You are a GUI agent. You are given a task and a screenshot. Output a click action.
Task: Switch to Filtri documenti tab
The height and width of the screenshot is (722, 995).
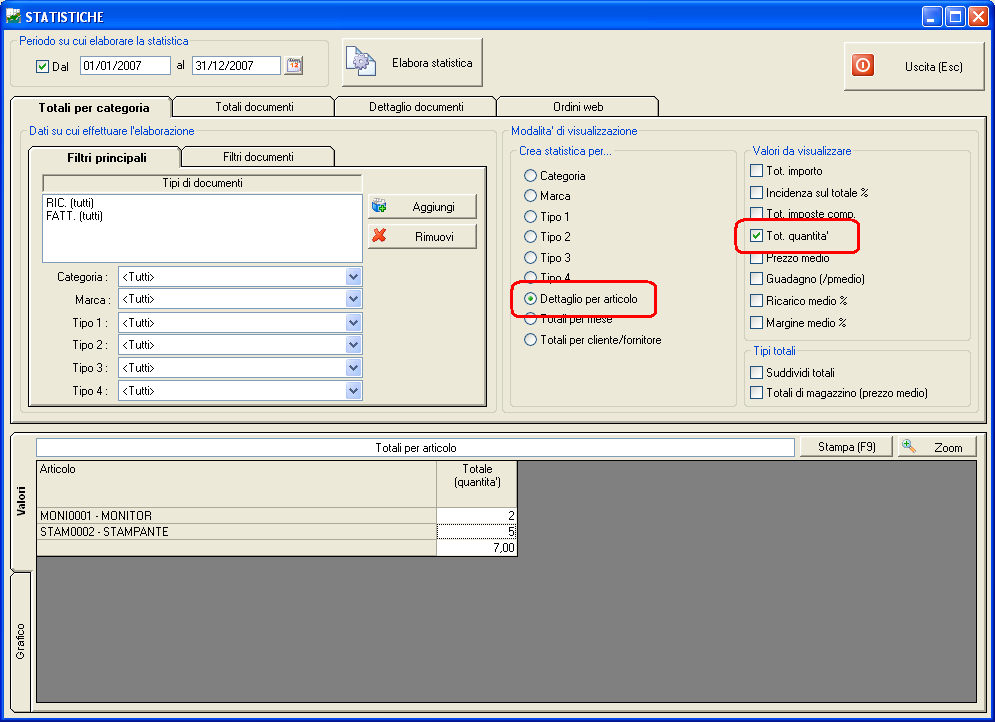(x=258, y=157)
